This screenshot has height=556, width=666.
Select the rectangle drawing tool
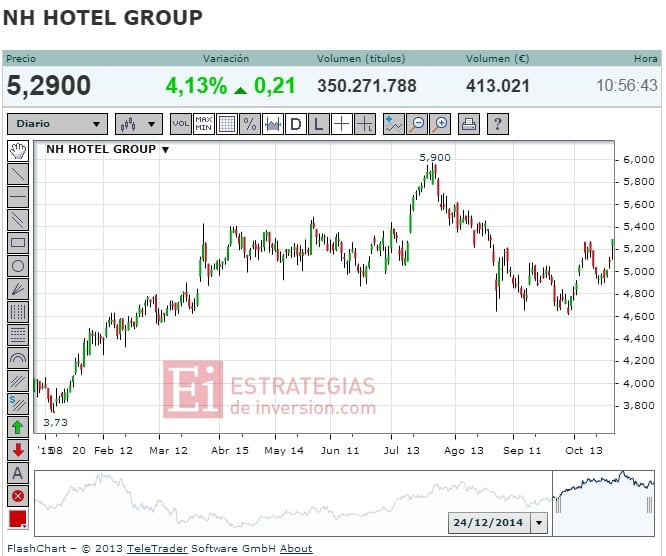pyautogui.click(x=18, y=243)
